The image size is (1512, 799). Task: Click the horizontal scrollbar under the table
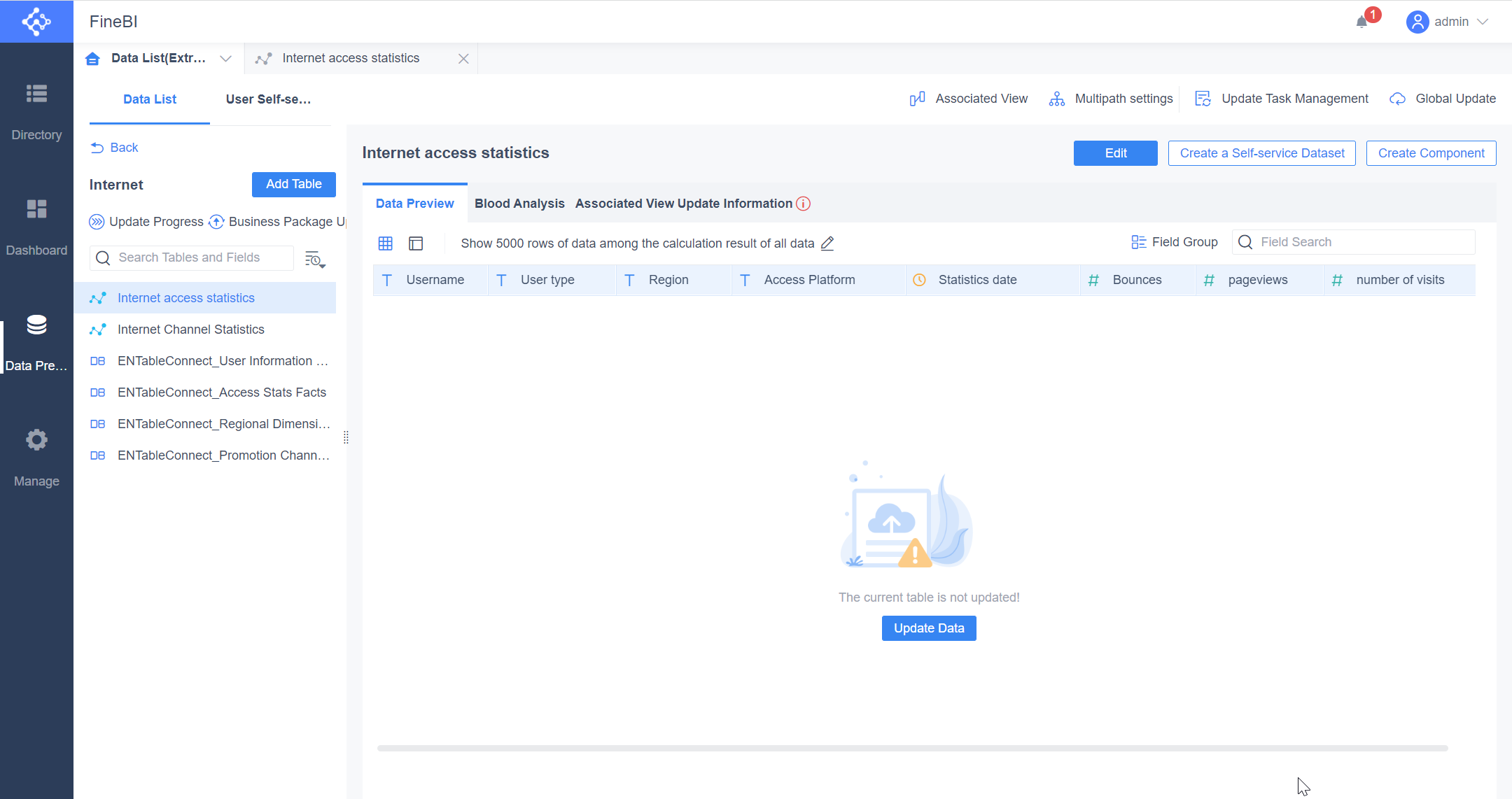click(912, 749)
